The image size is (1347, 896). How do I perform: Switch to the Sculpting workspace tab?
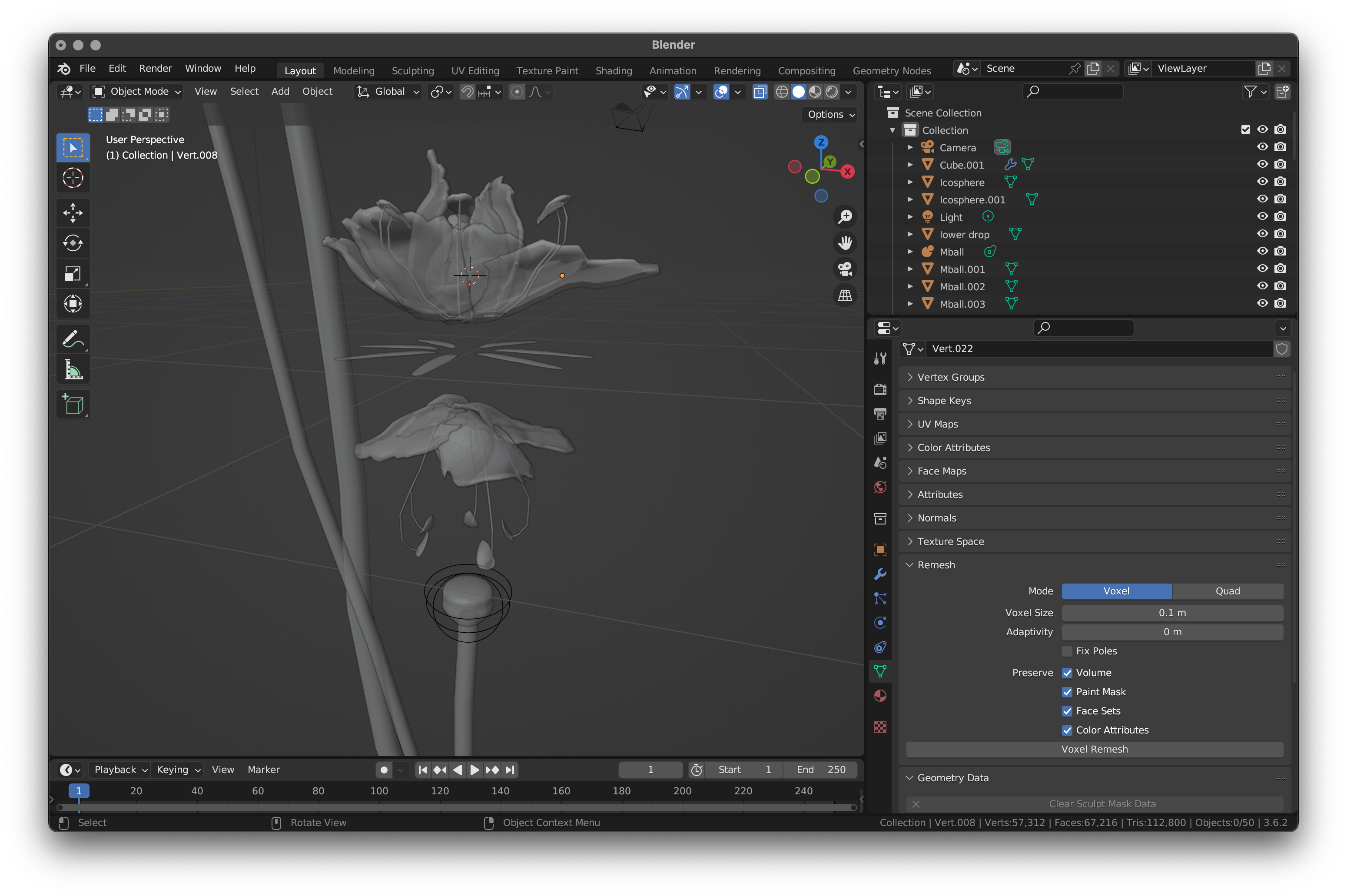(412, 70)
